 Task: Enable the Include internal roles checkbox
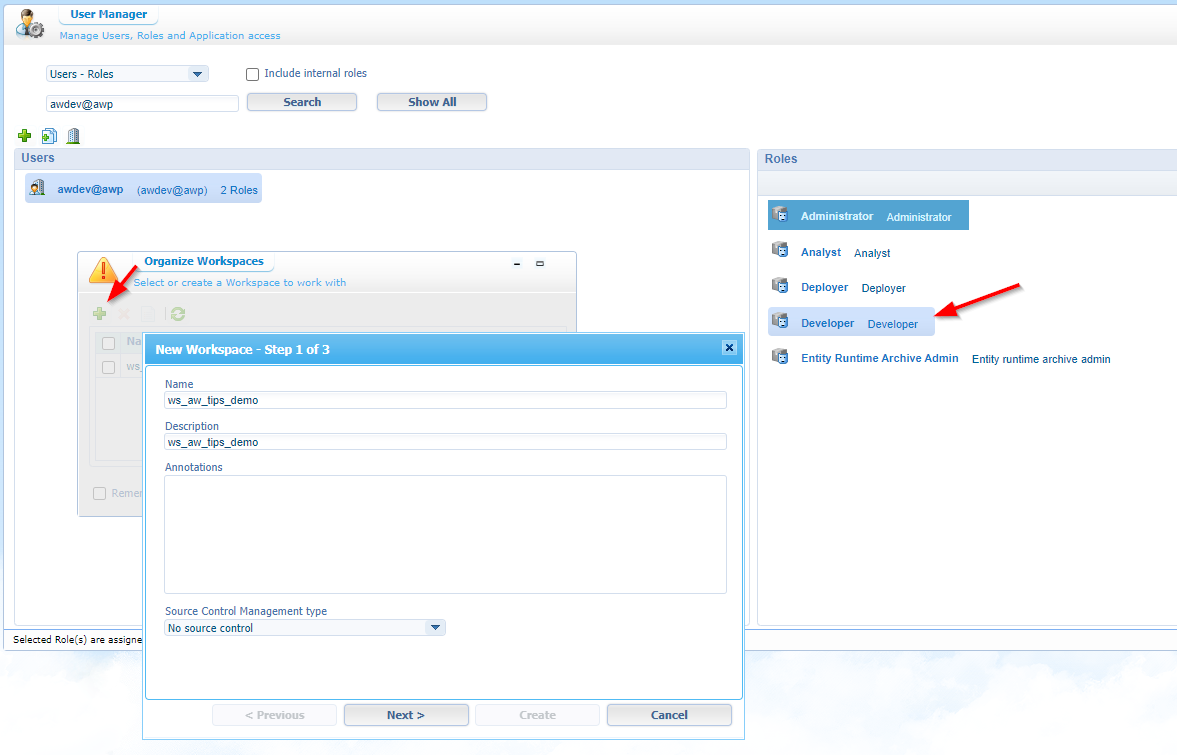click(x=253, y=74)
